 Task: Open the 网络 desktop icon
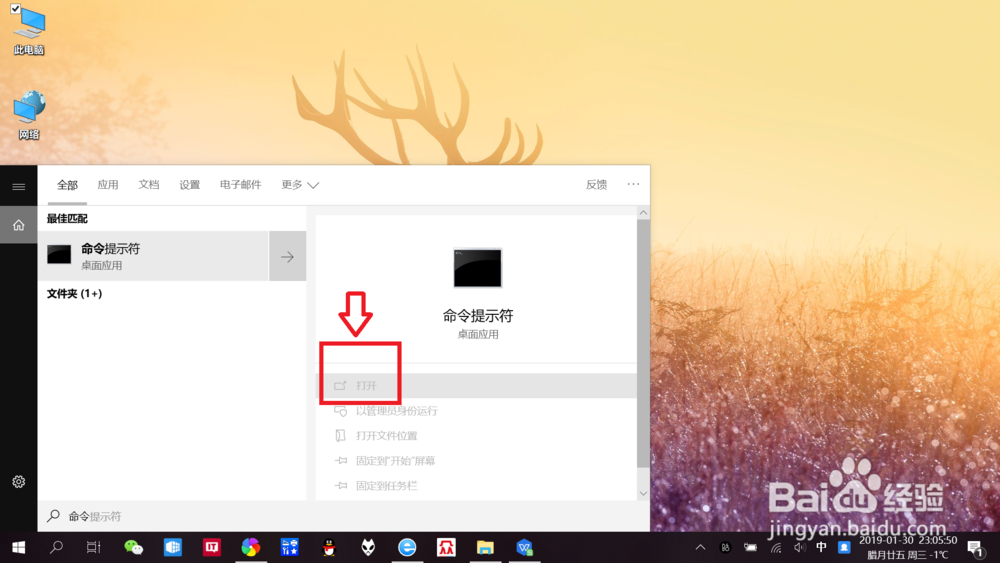point(29,115)
